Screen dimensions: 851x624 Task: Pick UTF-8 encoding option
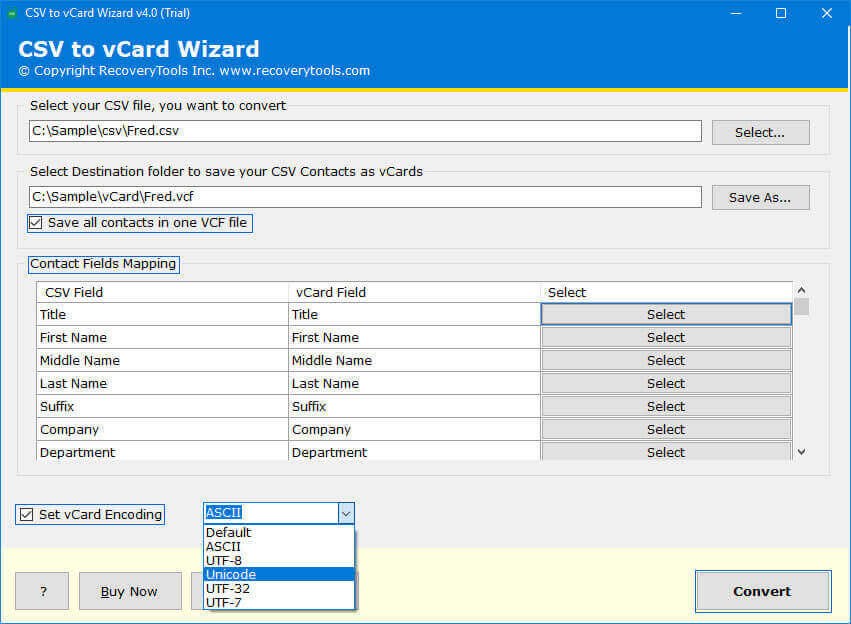(x=278, y=561)
